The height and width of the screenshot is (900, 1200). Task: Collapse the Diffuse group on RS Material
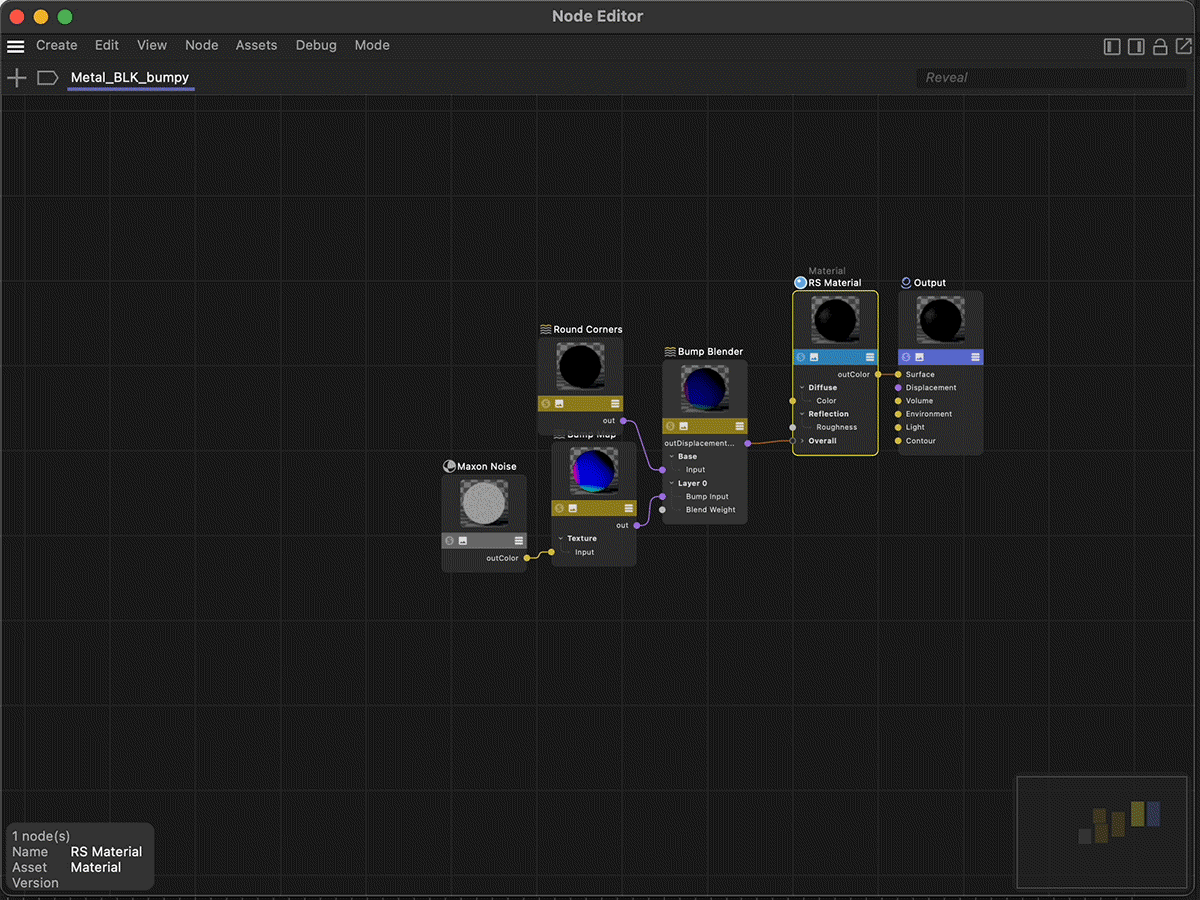coord(802,388)
